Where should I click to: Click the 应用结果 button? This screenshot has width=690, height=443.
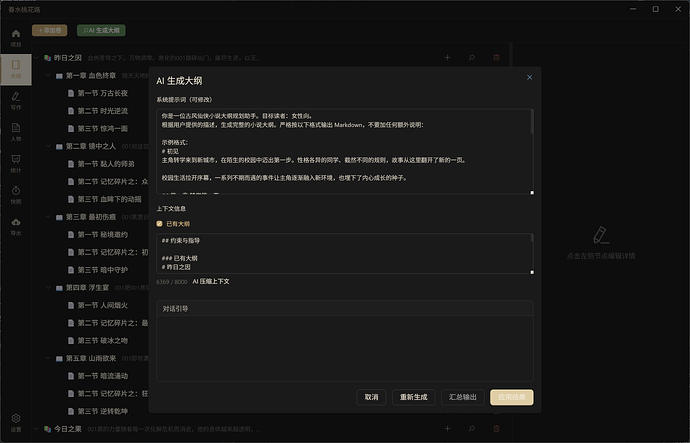point(512,397)
